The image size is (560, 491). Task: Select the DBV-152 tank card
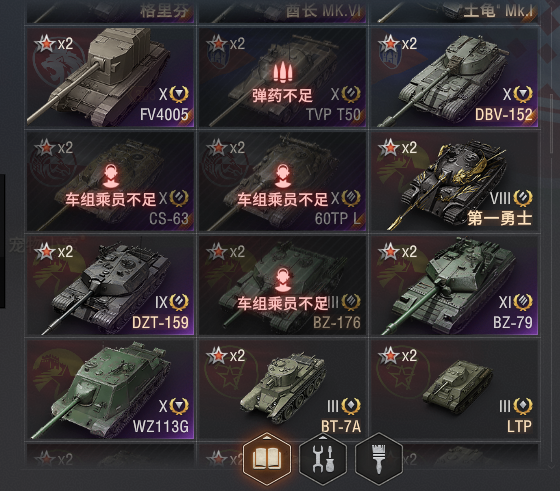pyautogui.click(x=454, y=77)
